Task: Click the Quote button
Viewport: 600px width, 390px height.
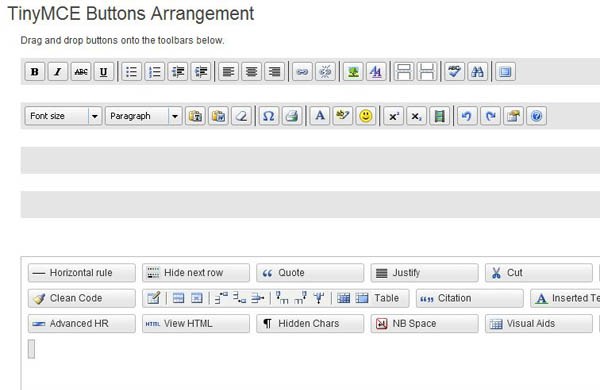Action: coord(310,273)
